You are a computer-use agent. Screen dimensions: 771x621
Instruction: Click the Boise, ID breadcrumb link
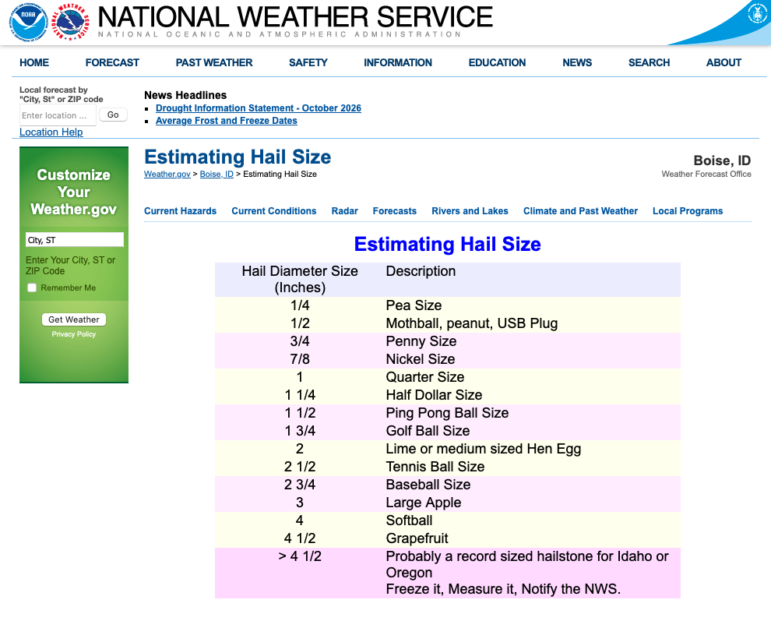216,174
